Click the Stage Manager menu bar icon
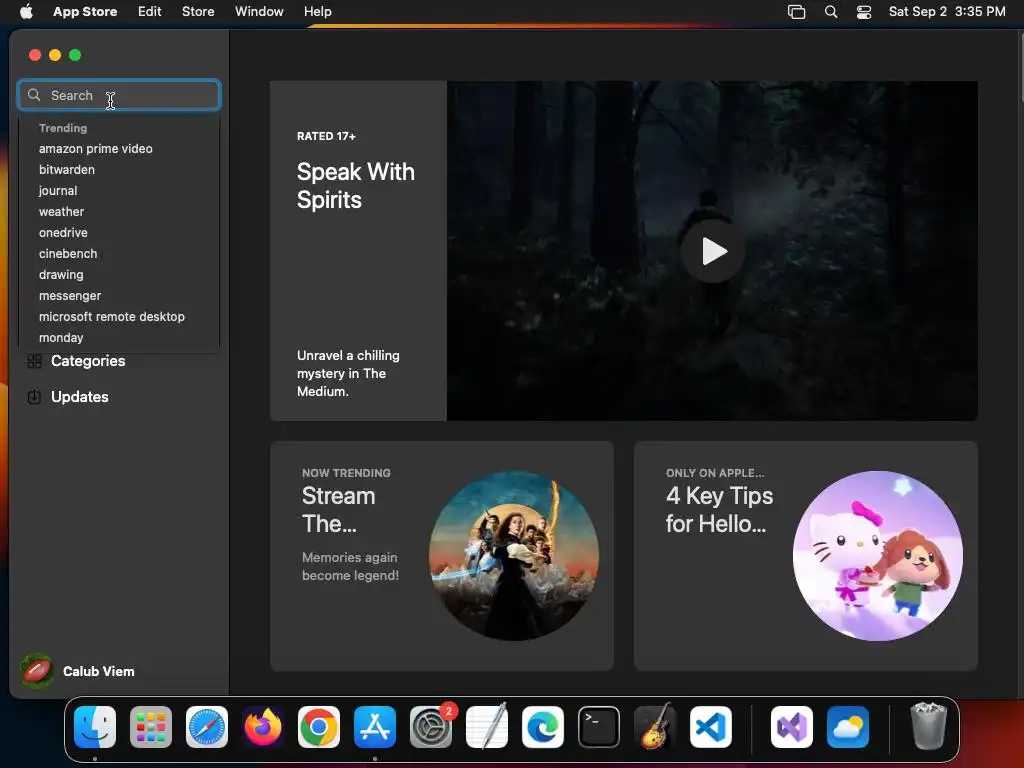1024x768 pixels. click(x=796, y=12)
